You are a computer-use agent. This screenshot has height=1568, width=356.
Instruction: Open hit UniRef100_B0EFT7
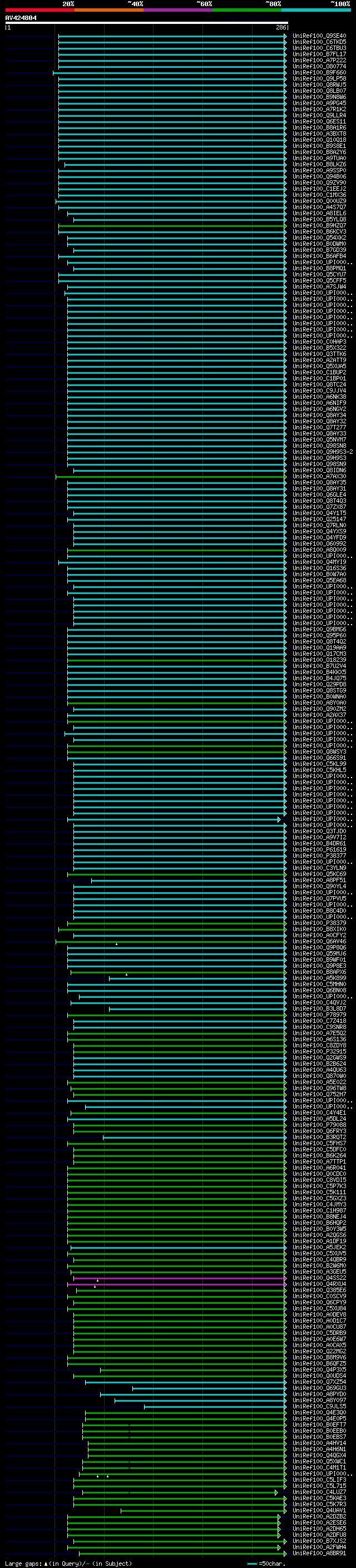click(x=319, y=1424)
